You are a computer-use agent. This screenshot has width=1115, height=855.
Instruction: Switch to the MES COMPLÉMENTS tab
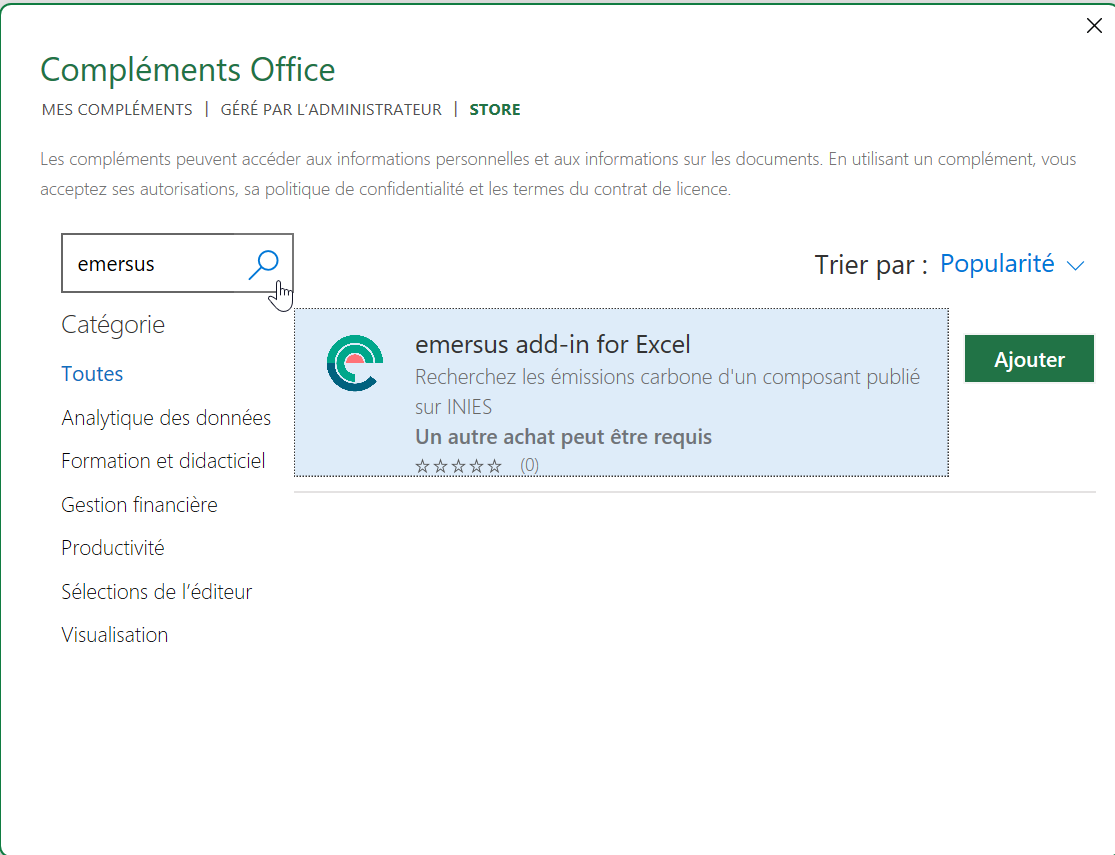tap(117, 110)
